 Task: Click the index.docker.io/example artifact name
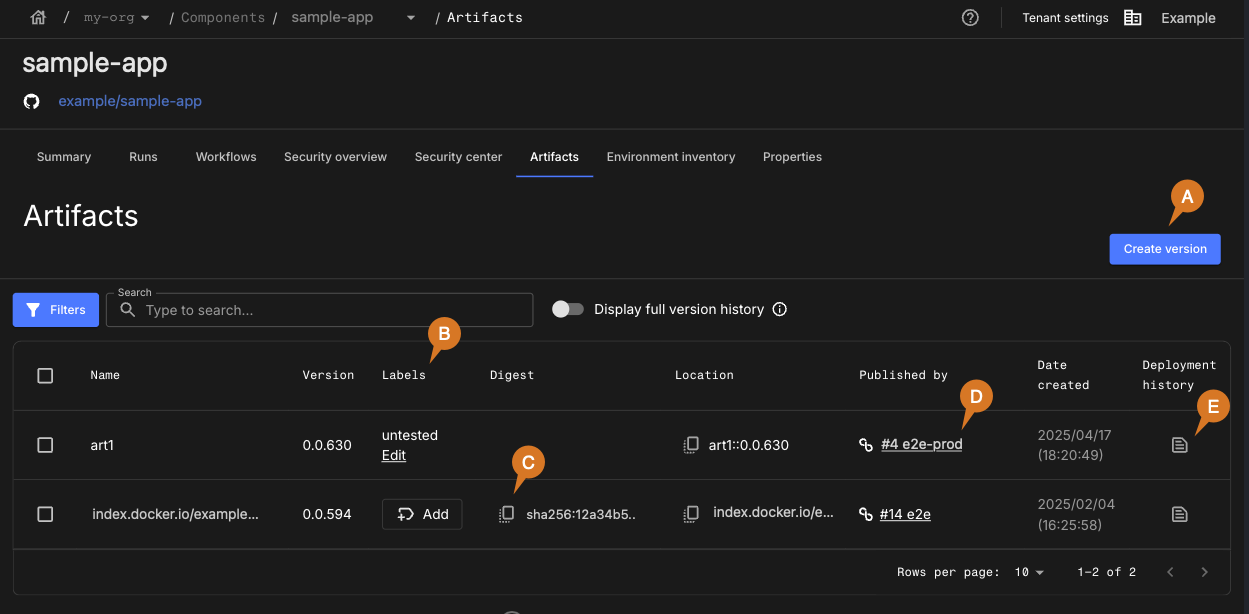tap(175, 514)
